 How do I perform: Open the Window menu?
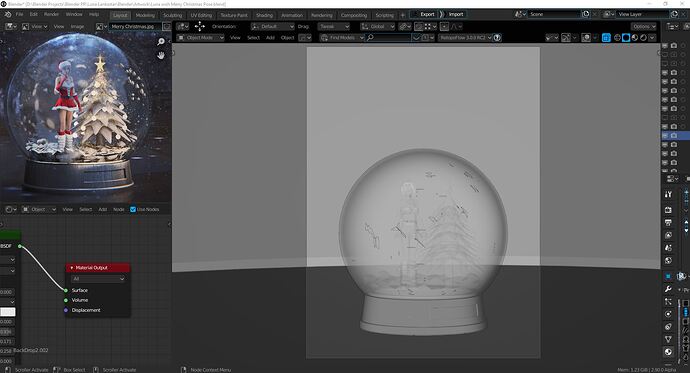coord(74,15)
